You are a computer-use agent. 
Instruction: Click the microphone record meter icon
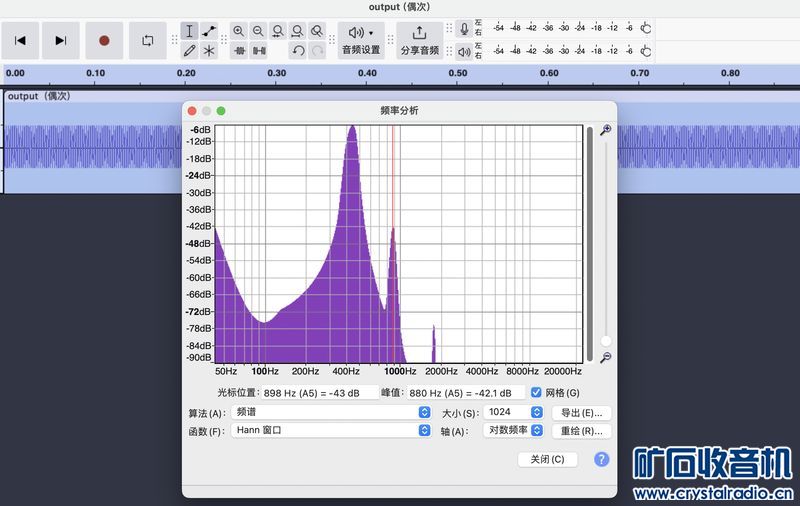[x=464, y=29]
